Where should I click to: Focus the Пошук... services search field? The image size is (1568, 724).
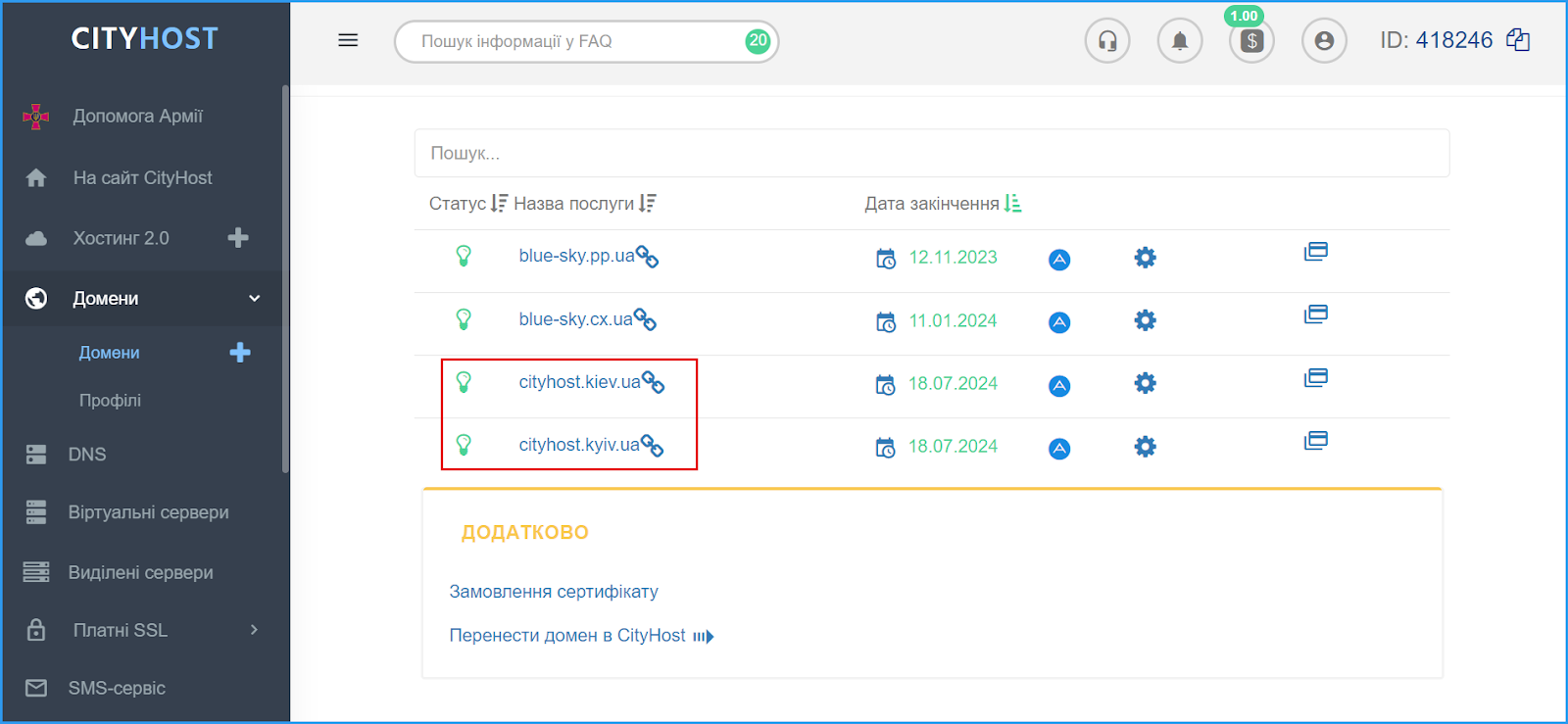(x=932, y=154)
